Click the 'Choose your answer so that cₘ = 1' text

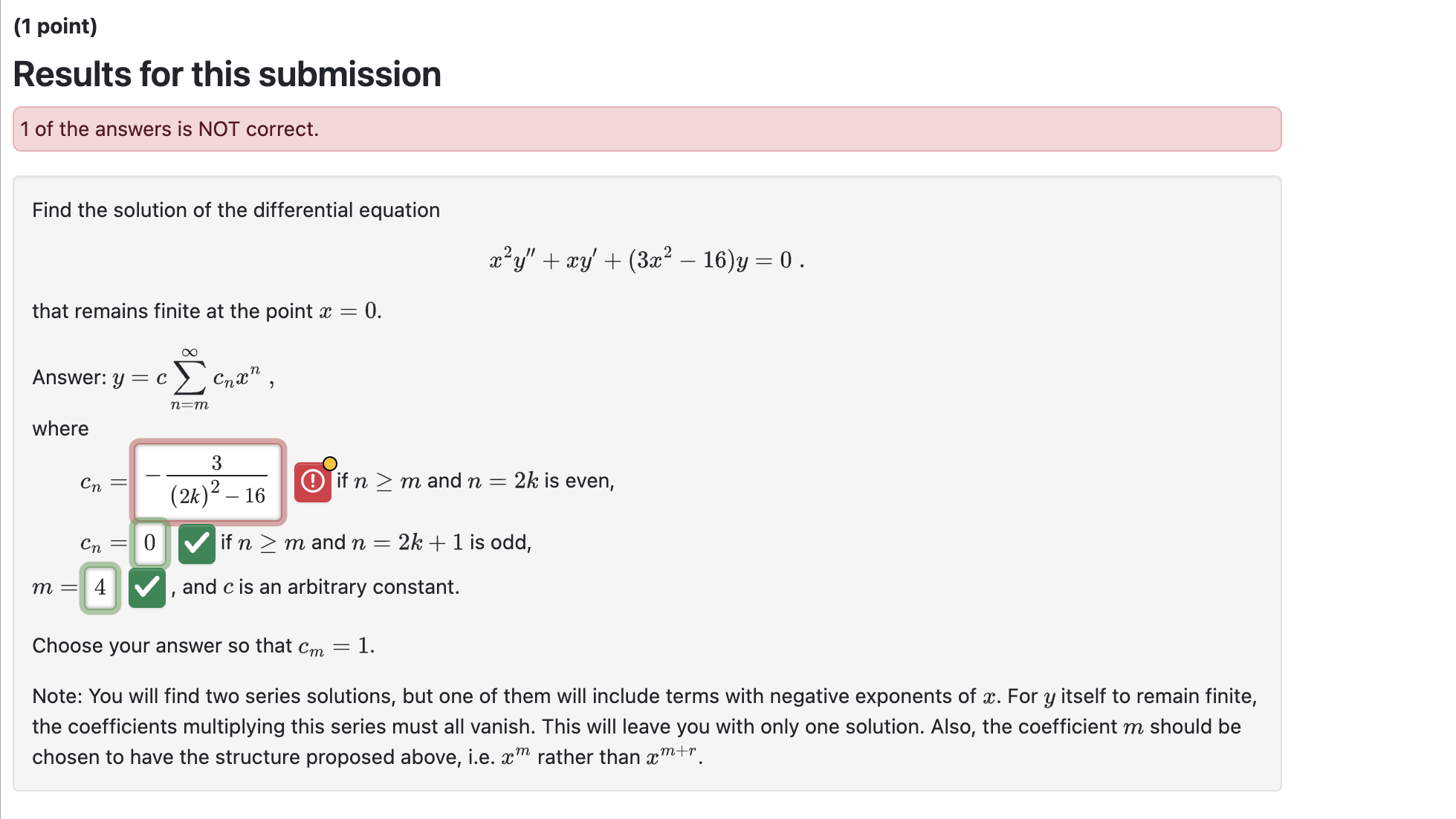point(202,645)
